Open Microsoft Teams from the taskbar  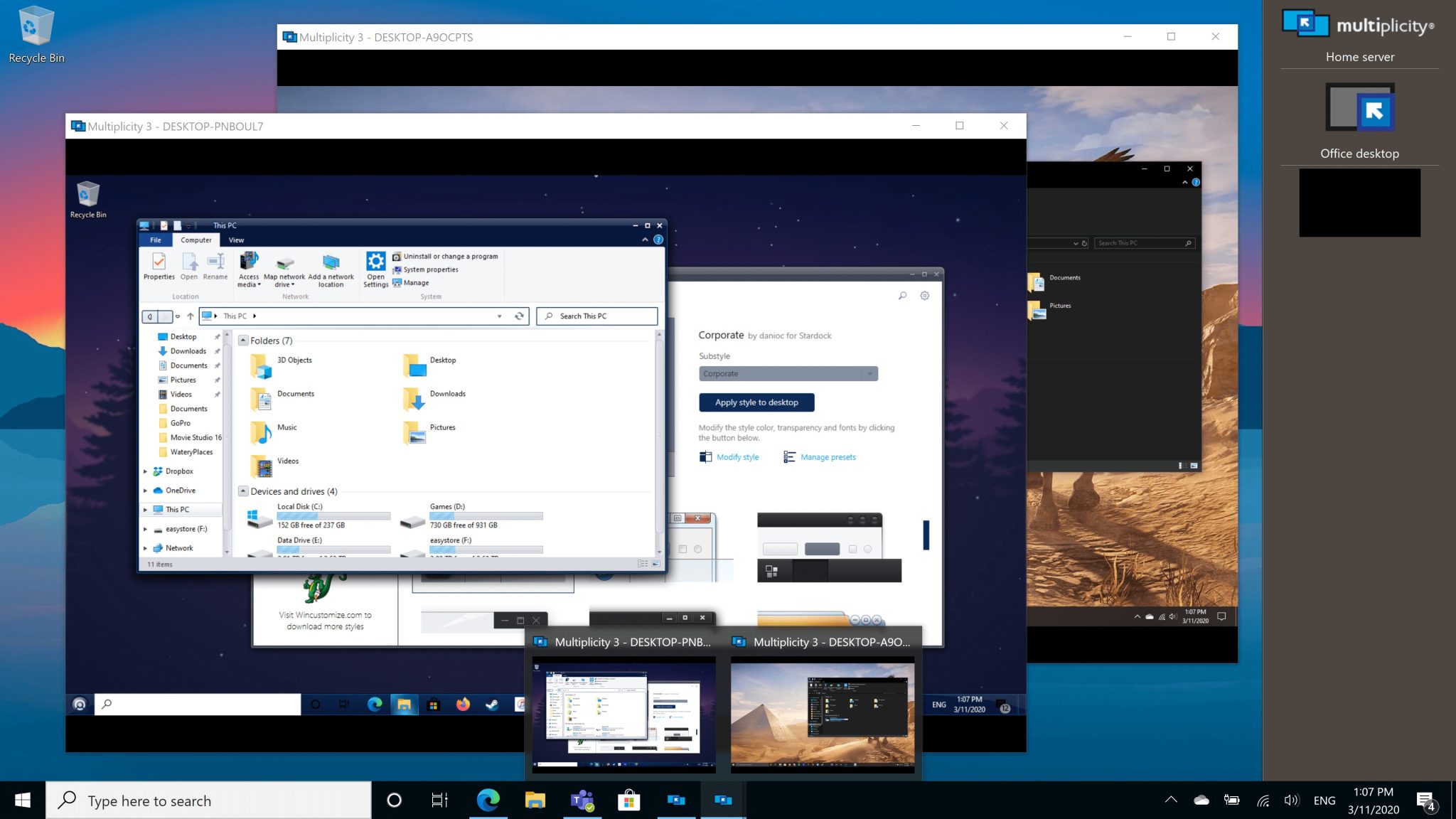582,800
